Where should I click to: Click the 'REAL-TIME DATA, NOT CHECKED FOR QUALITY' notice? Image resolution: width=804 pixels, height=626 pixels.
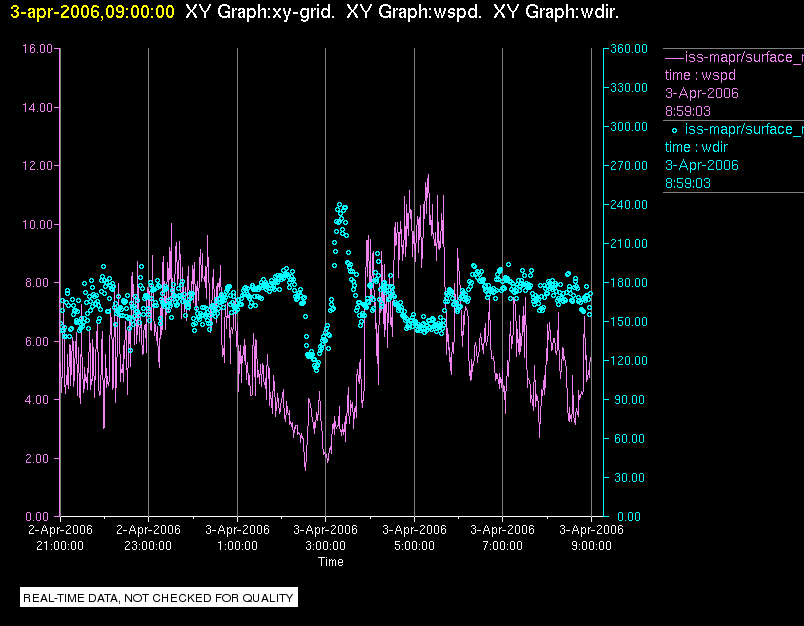coord(158,598)
